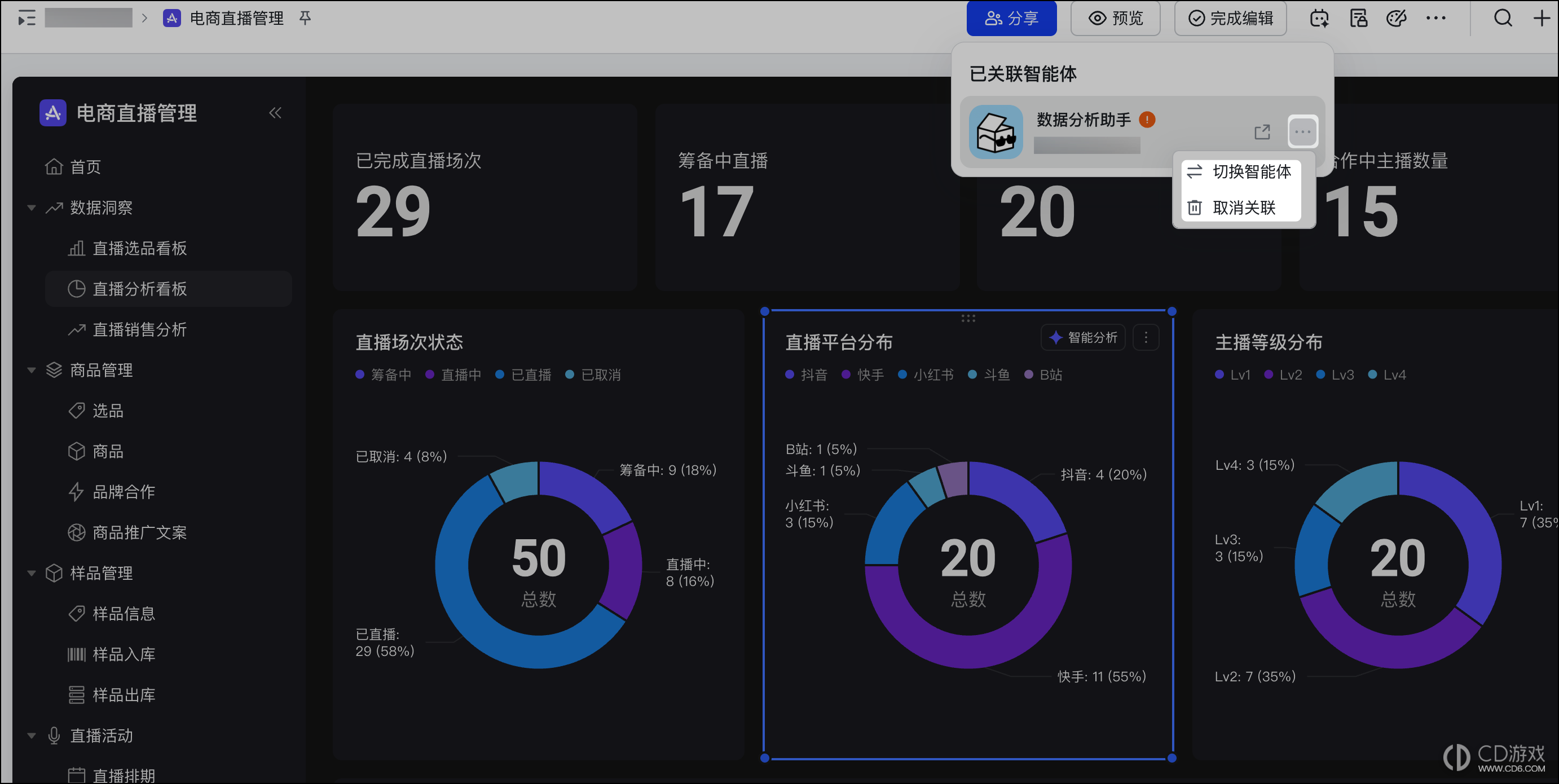Open the search magnifier in the top bar

1503,18
